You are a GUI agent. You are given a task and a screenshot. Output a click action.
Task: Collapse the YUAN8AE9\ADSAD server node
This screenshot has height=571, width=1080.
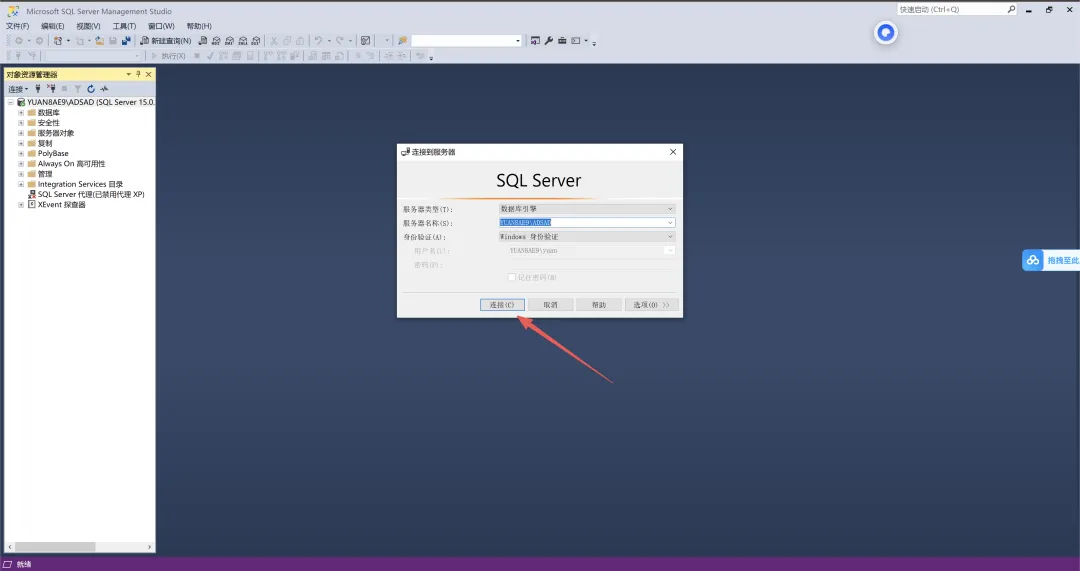tap(11, 102)
